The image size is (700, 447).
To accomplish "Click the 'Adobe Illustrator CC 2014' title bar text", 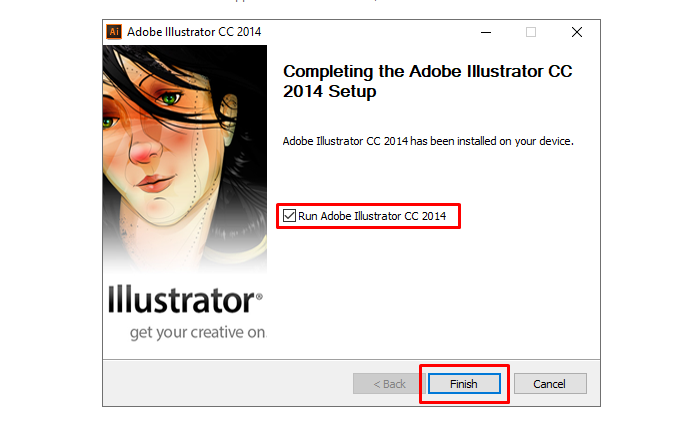I will pos(194,32).
